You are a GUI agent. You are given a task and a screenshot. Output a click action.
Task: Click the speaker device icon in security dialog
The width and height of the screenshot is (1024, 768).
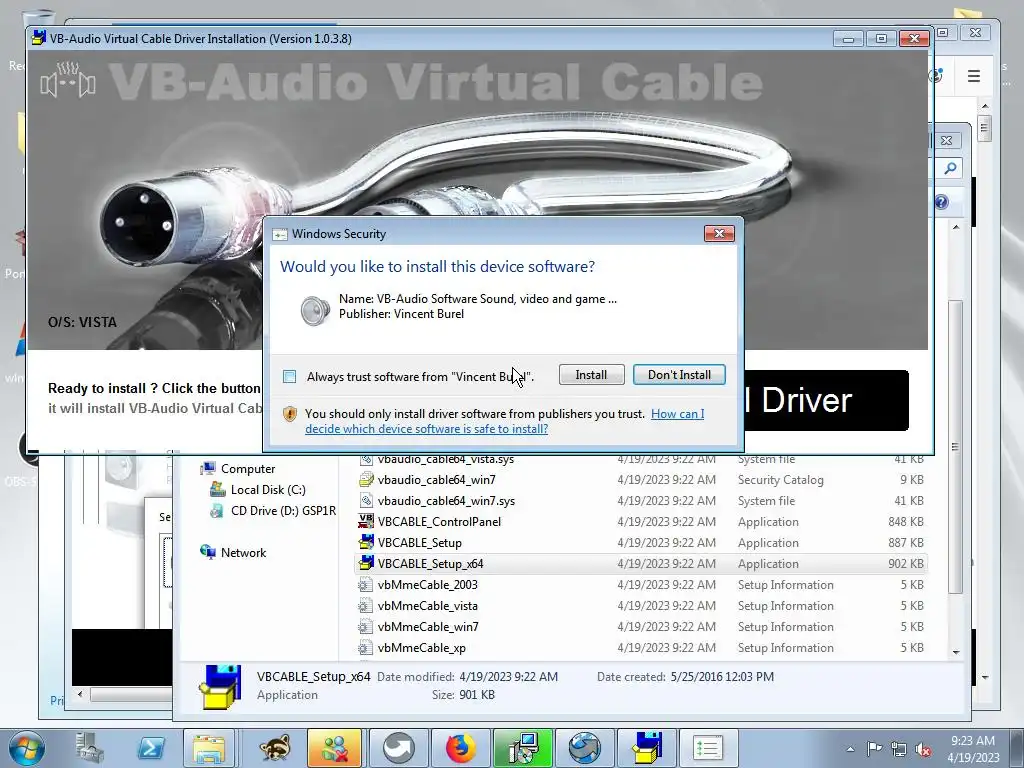[x=315, y=310]
